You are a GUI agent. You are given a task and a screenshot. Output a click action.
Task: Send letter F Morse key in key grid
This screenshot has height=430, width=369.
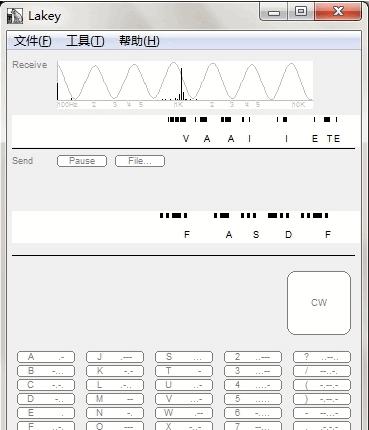[46, 426]
